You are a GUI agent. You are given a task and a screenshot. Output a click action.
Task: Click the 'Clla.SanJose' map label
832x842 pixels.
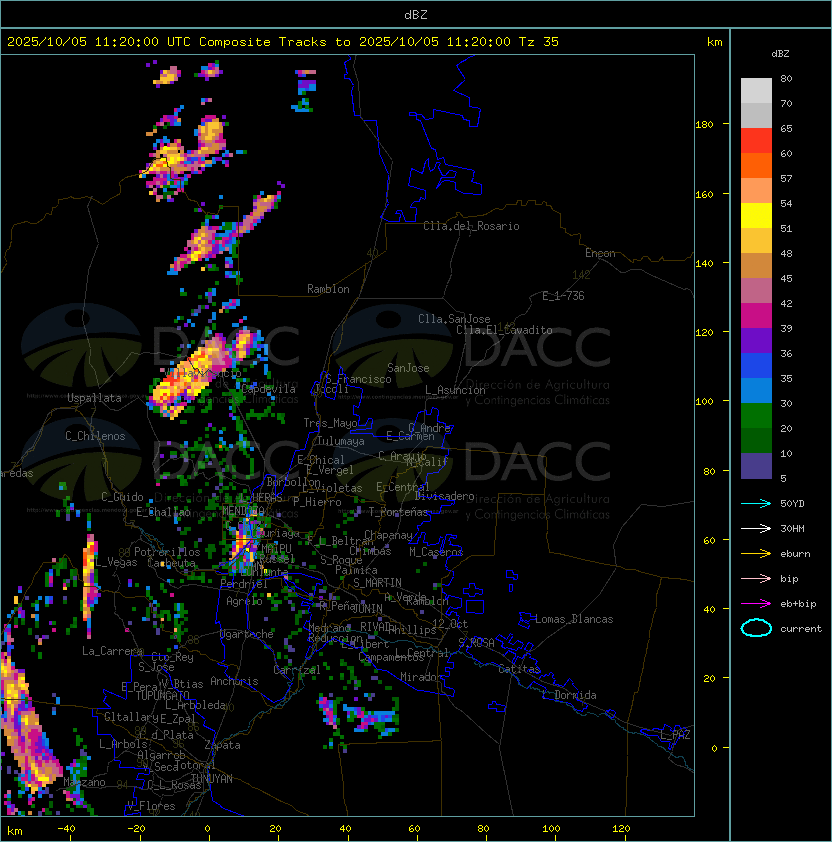(x=454, y=319)
